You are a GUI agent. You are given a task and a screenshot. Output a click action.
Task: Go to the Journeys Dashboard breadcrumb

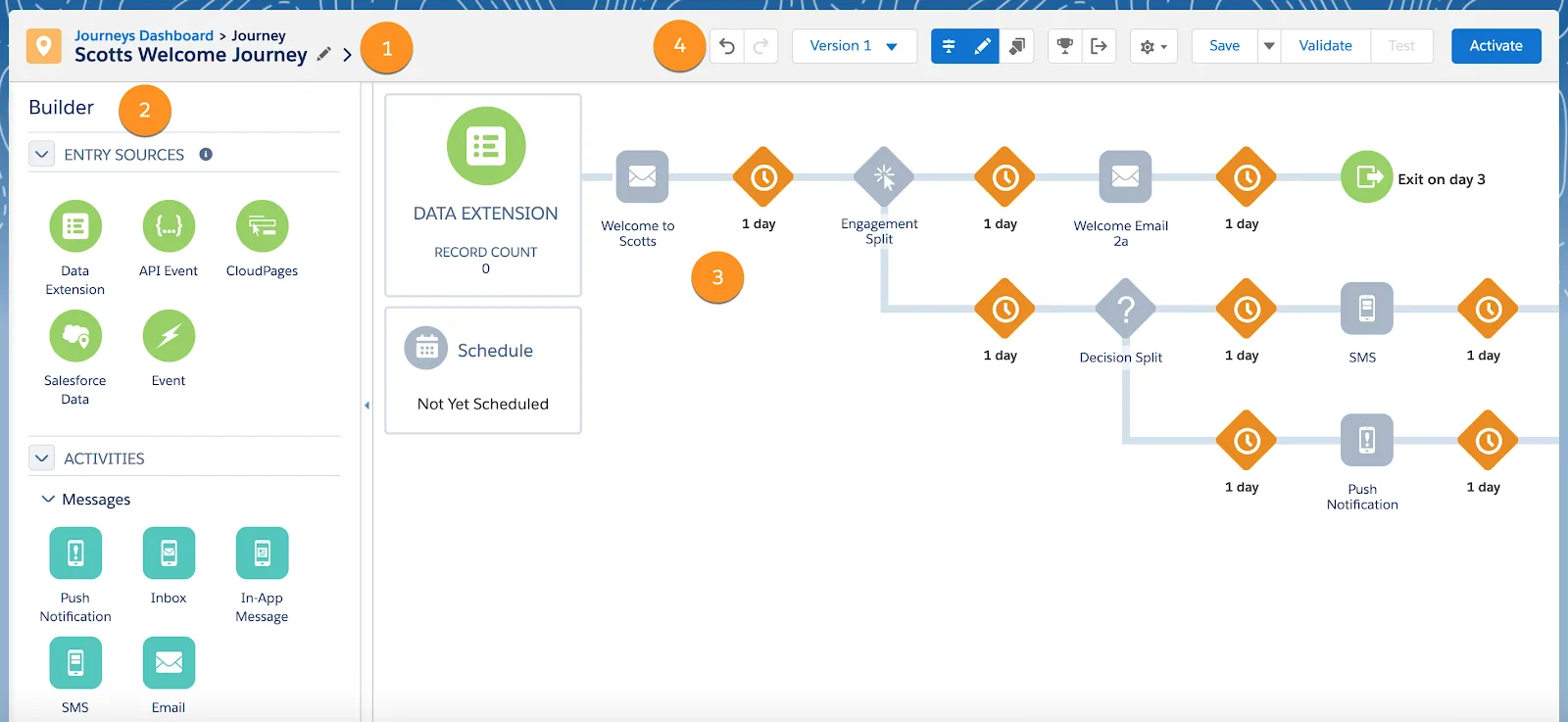144,35
